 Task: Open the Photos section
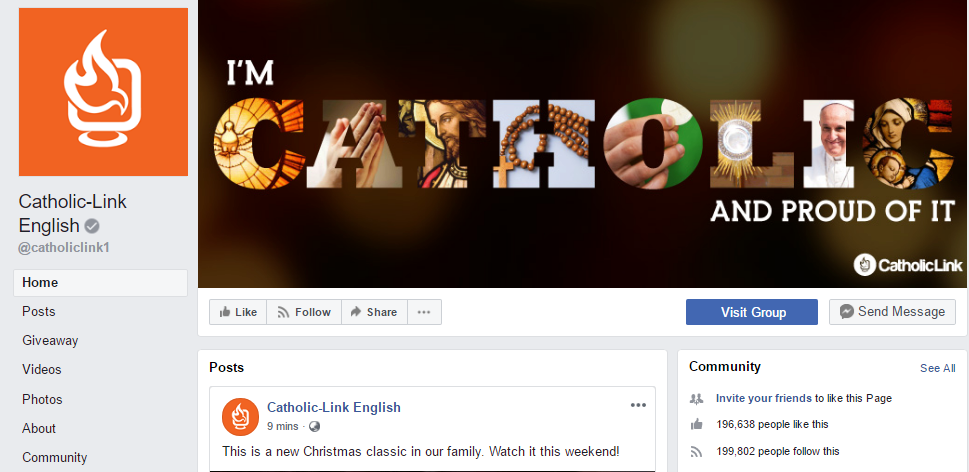pyautogui.click(x=42, y=399)
